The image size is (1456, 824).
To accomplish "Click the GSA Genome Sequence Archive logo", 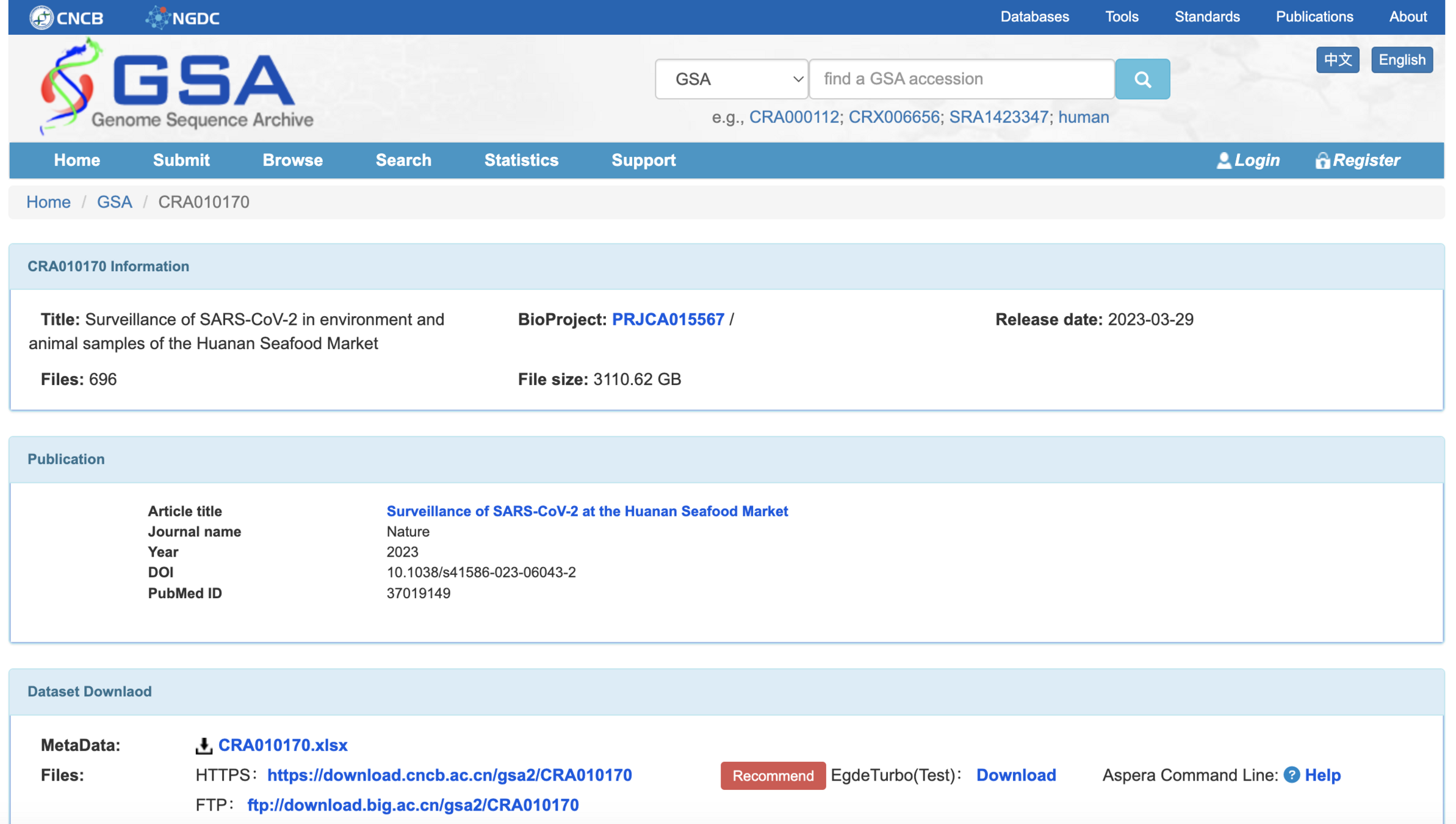I will [177, 87].
